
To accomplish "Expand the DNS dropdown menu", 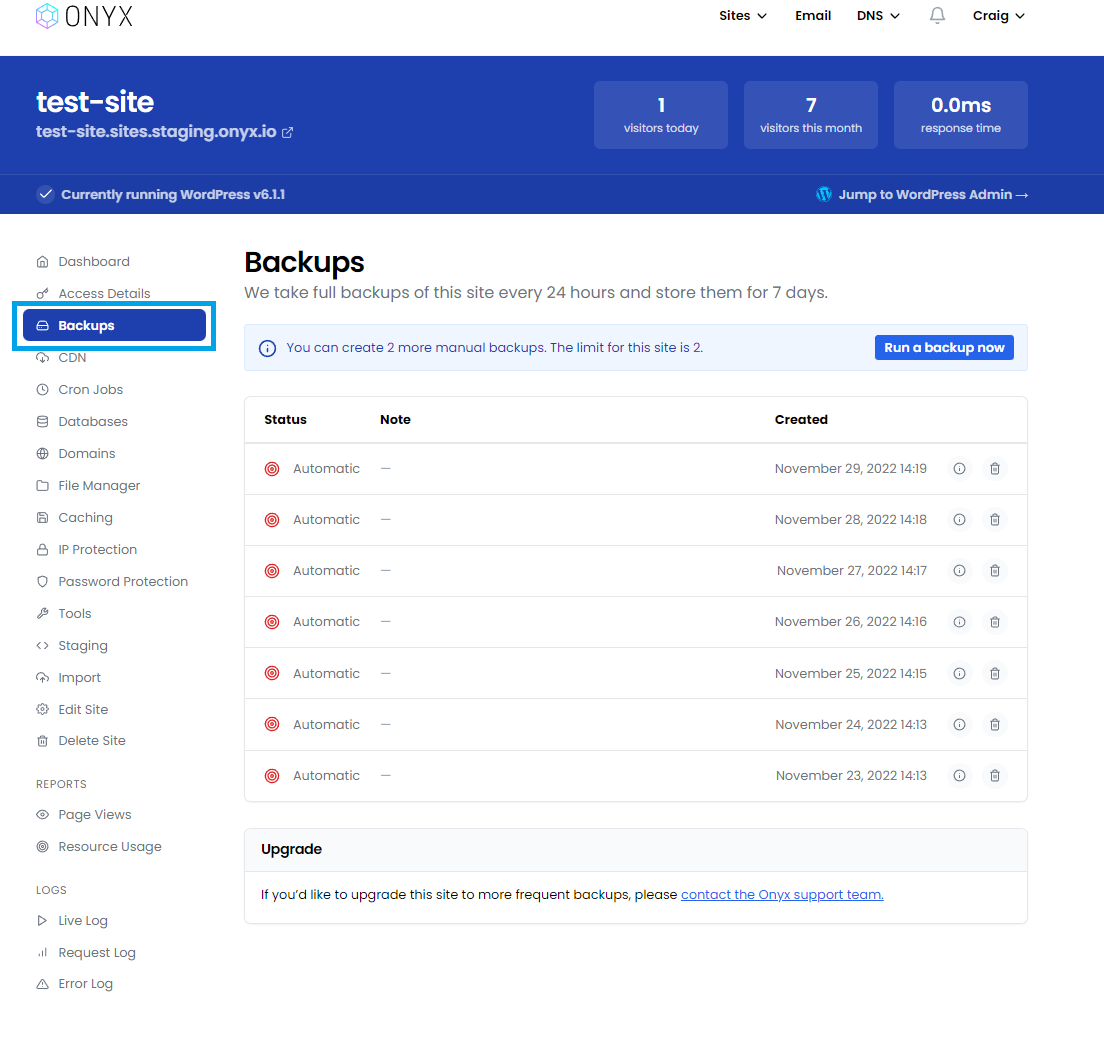I will pyautogui.click(x=878, y=15).
